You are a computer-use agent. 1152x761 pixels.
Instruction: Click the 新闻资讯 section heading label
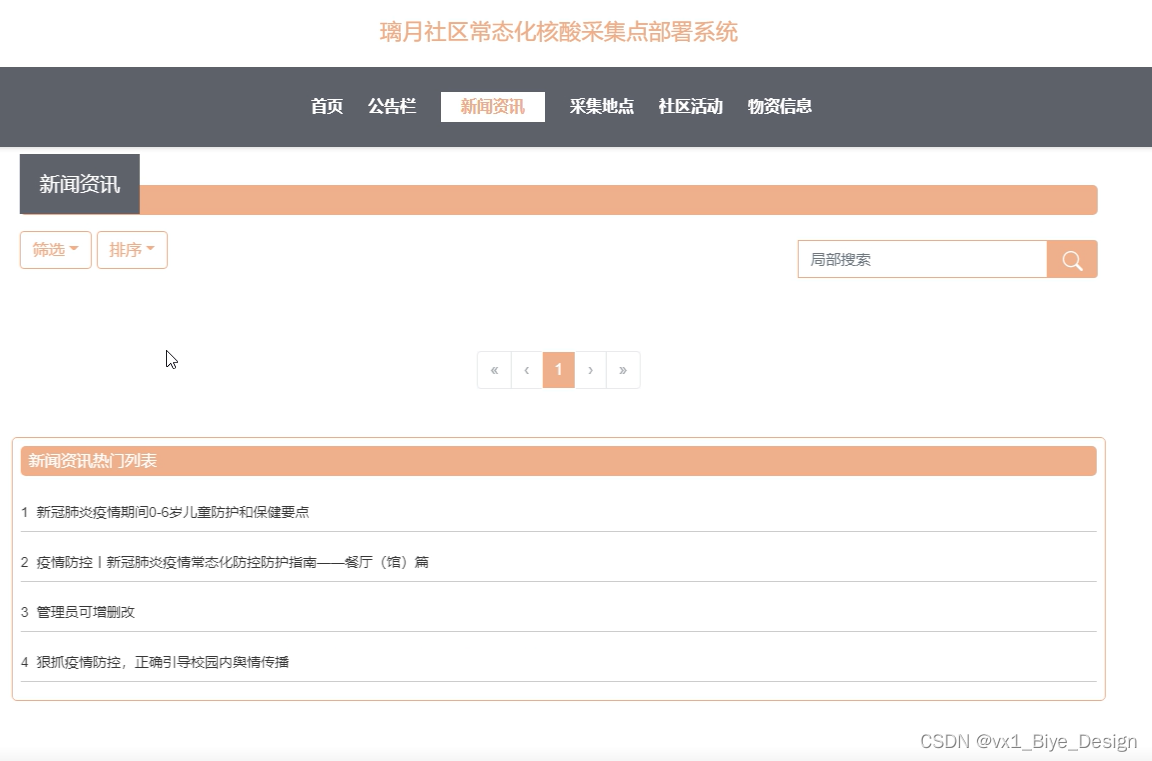(79, 184)
